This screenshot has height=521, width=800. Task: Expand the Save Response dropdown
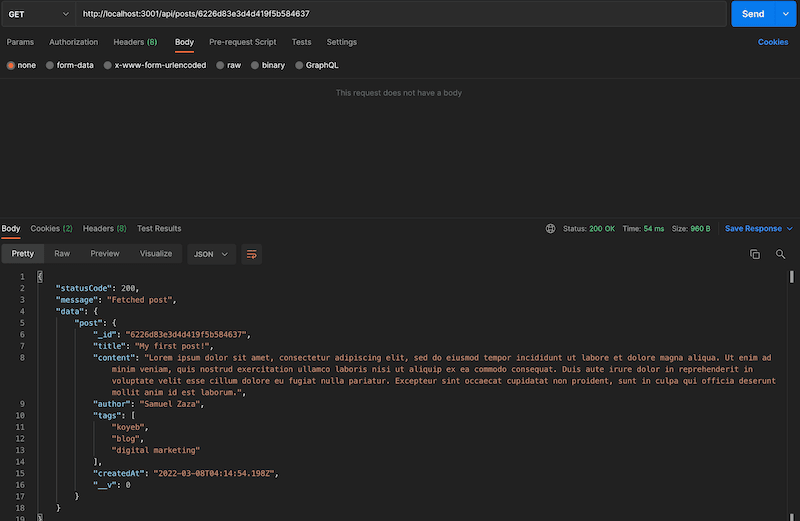click(x=790, y=229)
